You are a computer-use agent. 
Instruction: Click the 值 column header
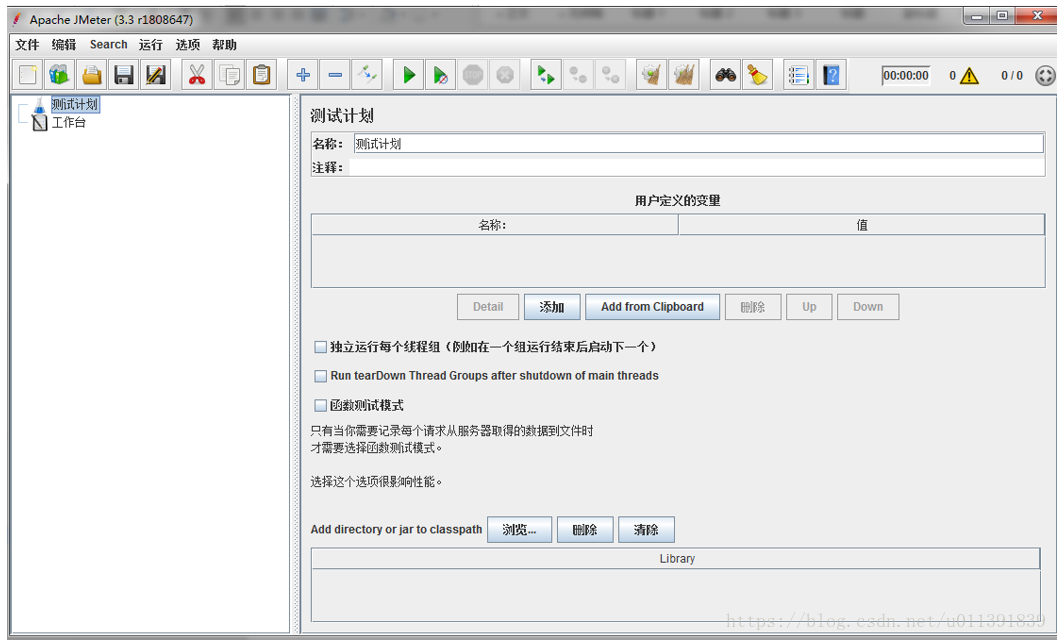(862, 225)
